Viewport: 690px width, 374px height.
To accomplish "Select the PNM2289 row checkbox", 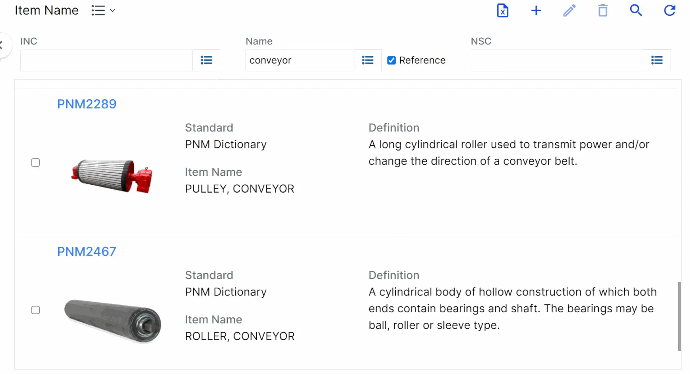I will point(36,162).
